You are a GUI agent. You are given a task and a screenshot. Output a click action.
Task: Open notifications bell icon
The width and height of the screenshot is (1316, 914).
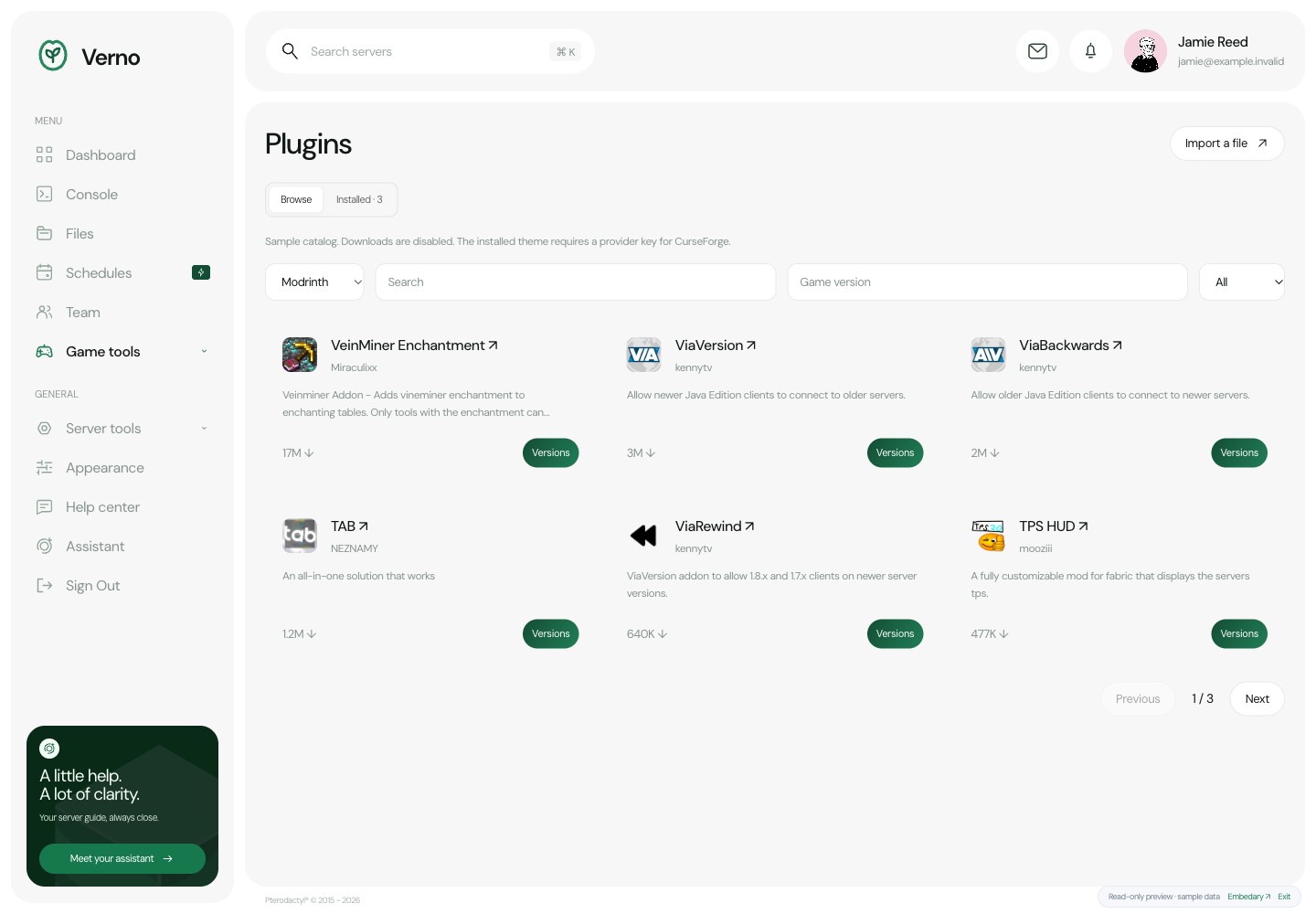click(x=1090, y=51)
